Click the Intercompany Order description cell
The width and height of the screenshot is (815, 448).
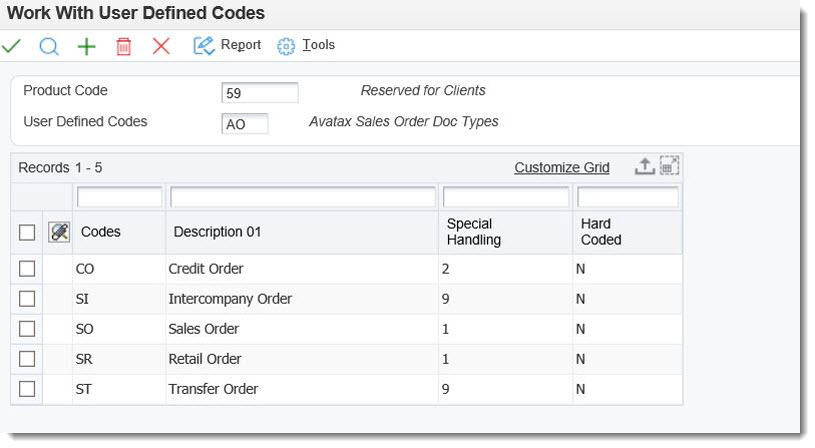coord(230,299)
